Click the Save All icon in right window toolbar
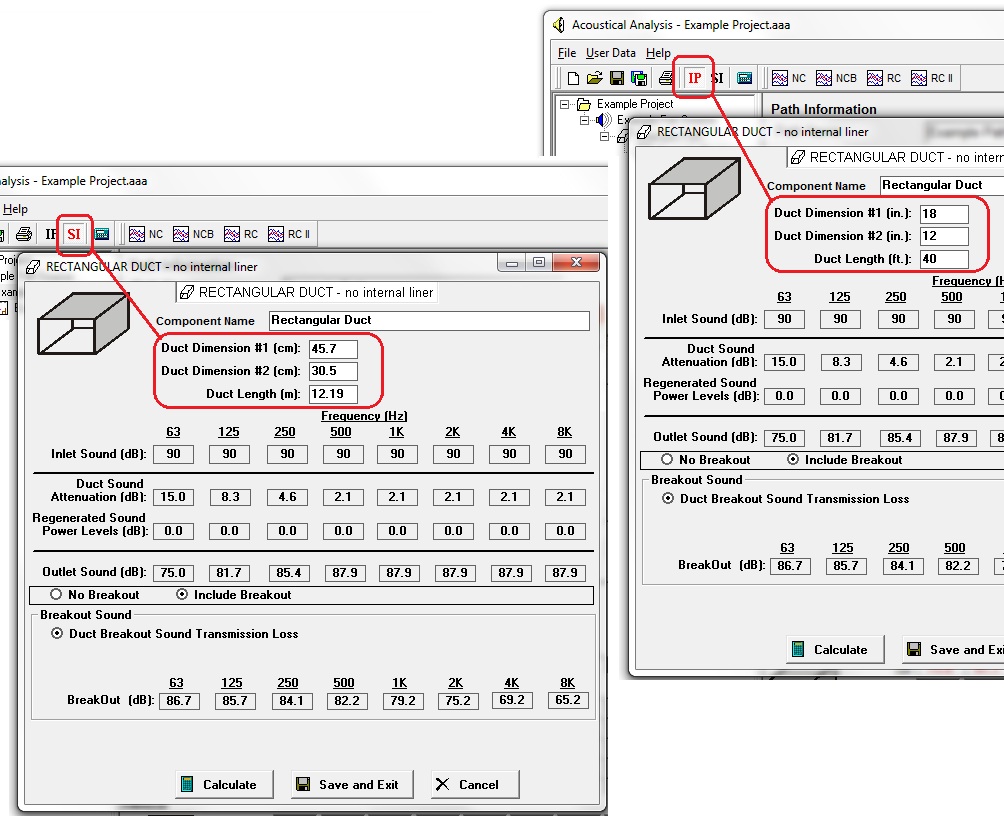This screenshot has height=818, width=1004. click(x=639, y=78)
